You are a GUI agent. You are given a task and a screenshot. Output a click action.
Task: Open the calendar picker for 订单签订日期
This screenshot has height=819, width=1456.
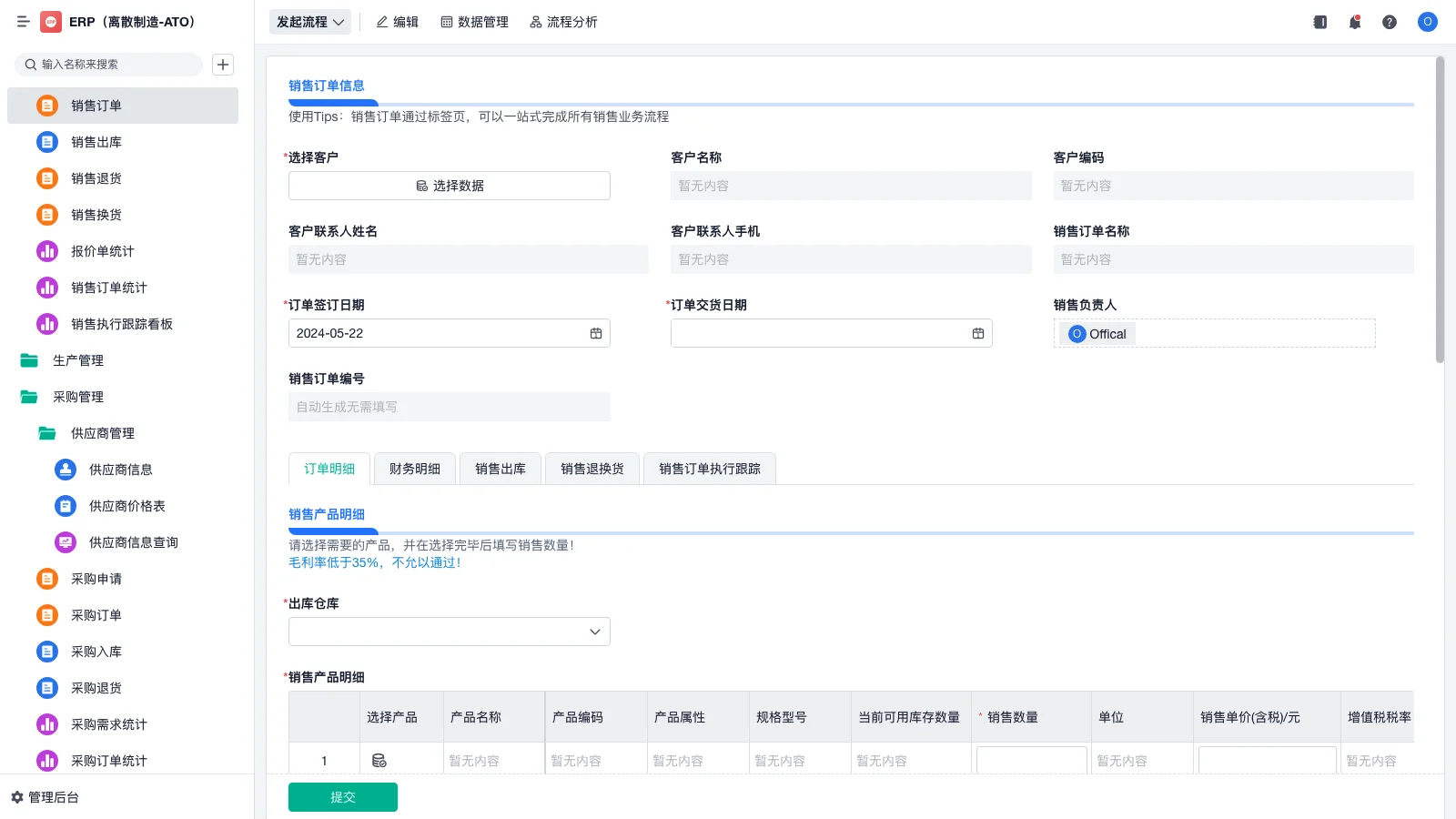coord(596,333)
